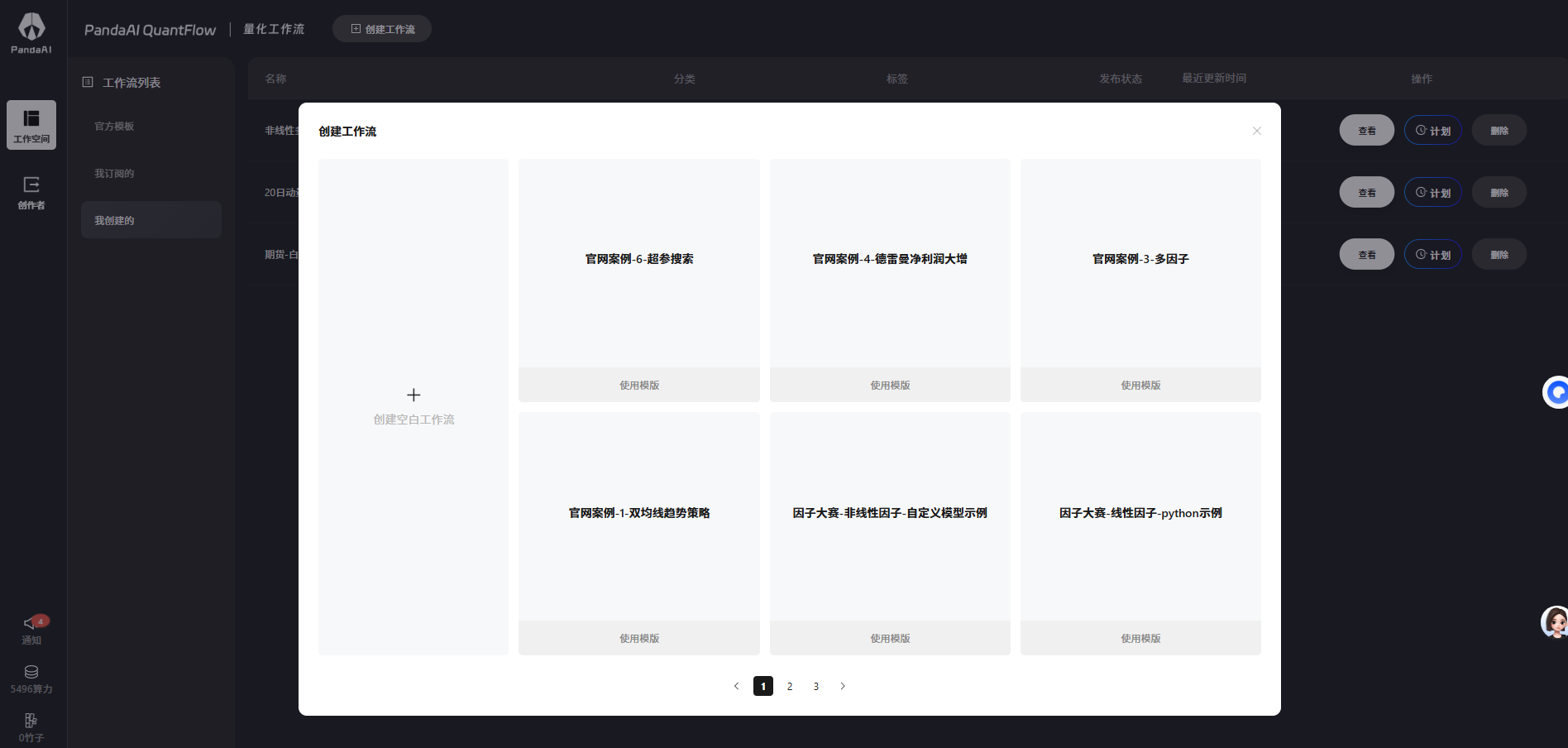Use template for 官网案例-3-多因子
This screenshot has width=1568, height=748.
pos(1140,385)
